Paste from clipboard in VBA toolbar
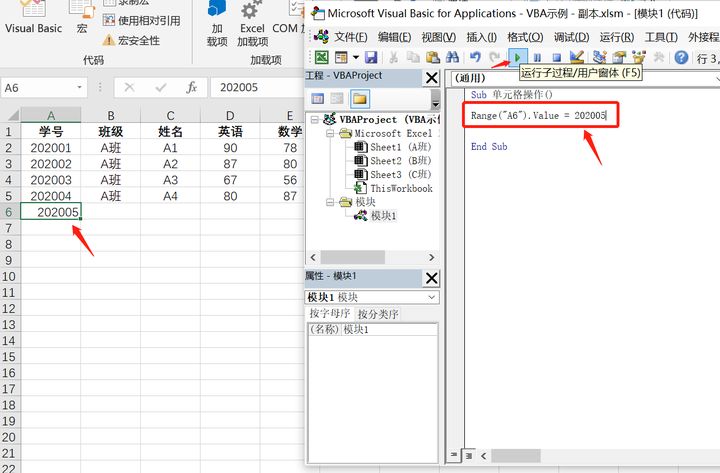The image size is (720, 473). point(433,57)
